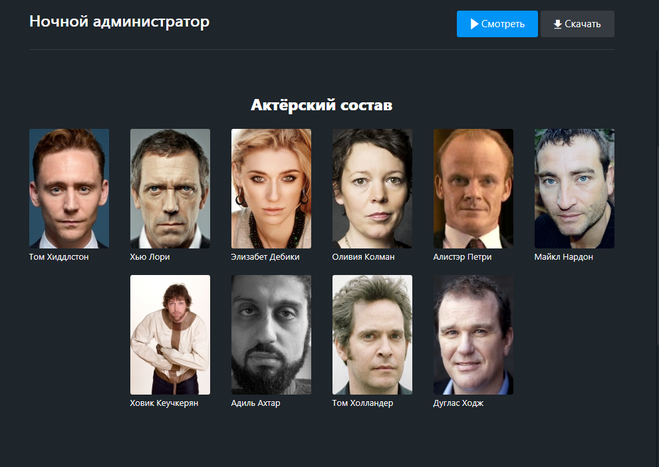Open Майкл Нардон's portrait thumbnail
659x467 pixels.
574,188
